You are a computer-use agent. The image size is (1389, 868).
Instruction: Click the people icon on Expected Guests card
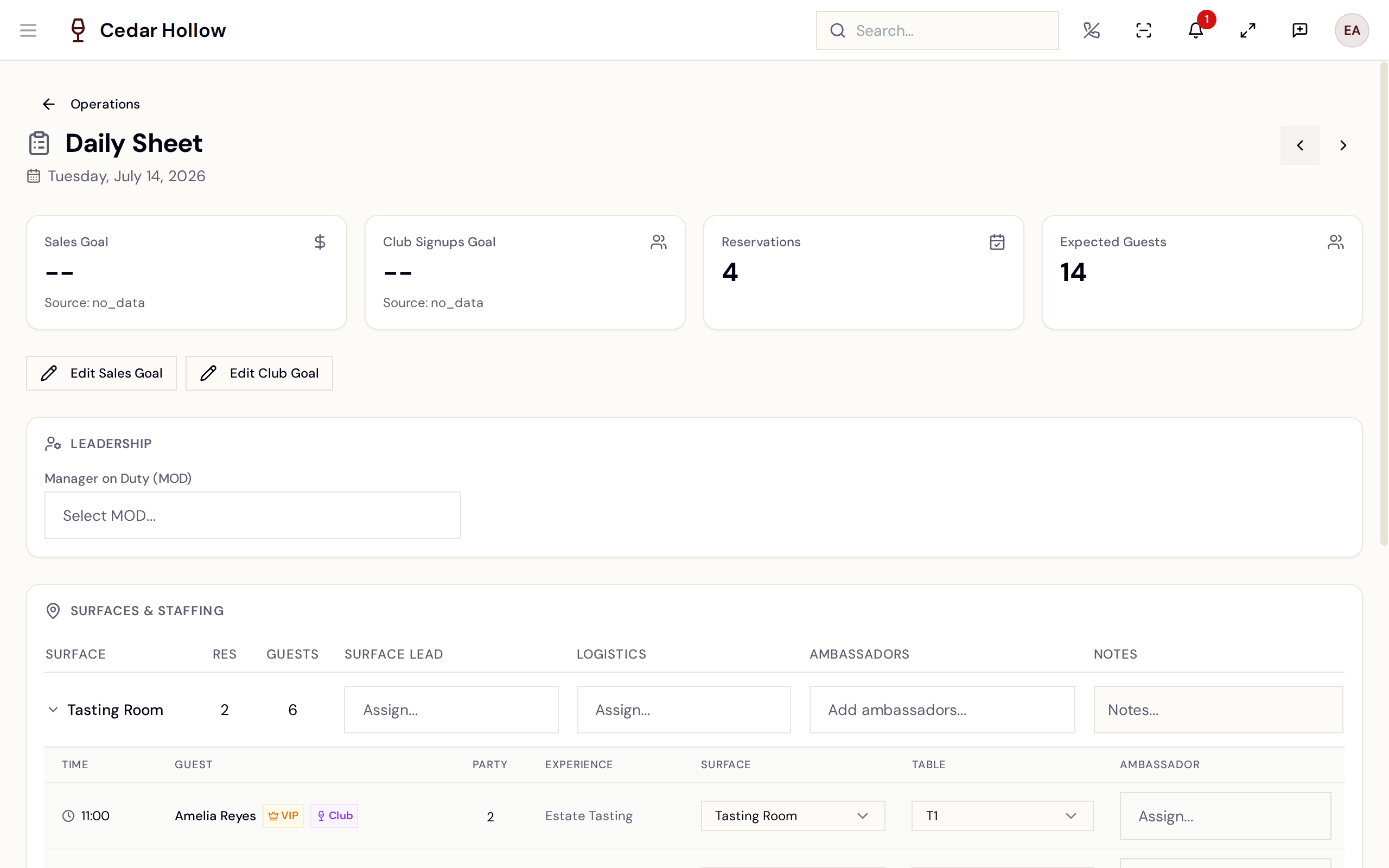tap(1336, 242)
